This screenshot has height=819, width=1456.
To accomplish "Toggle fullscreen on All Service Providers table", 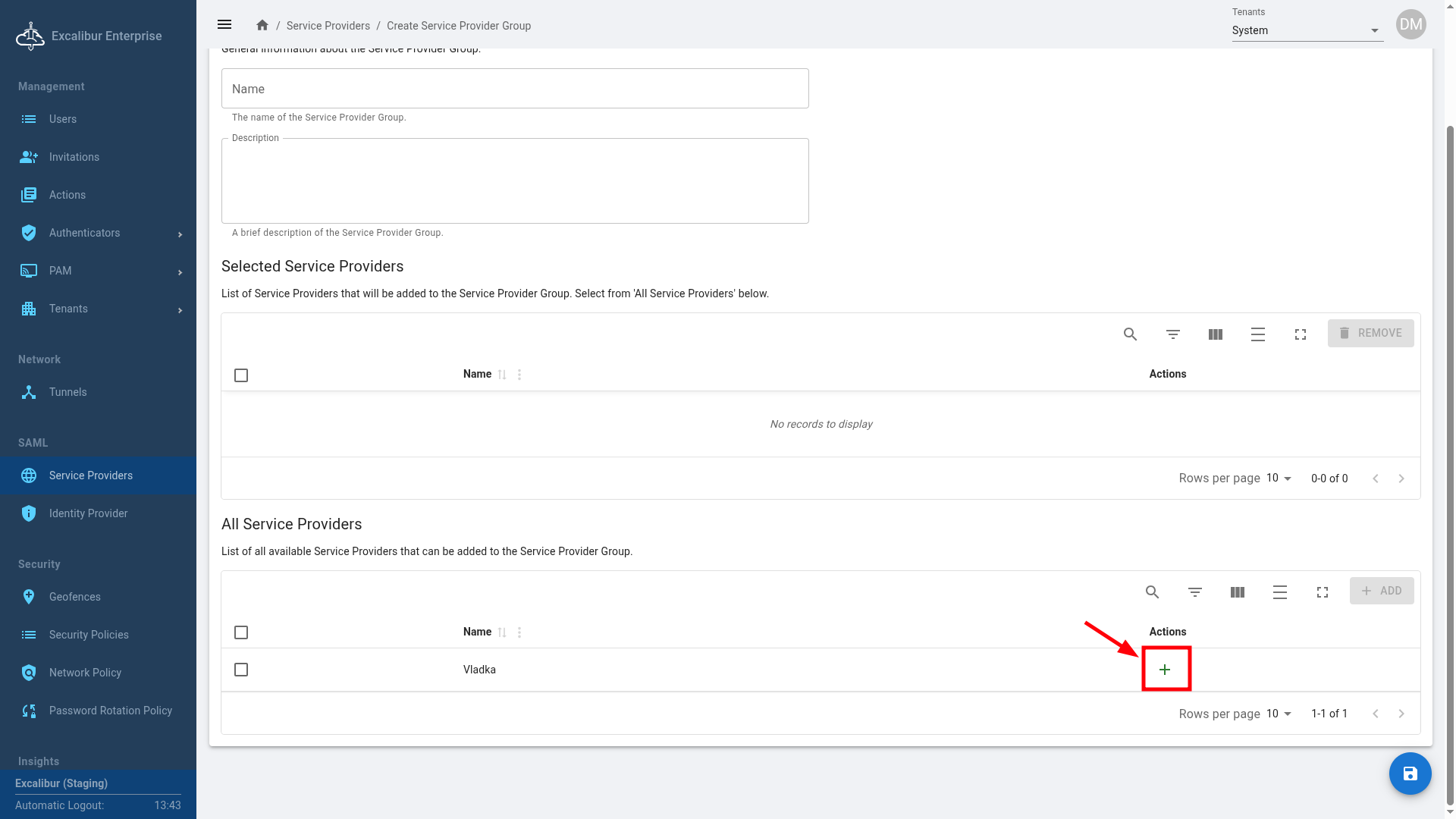I will click(1322, 592).
